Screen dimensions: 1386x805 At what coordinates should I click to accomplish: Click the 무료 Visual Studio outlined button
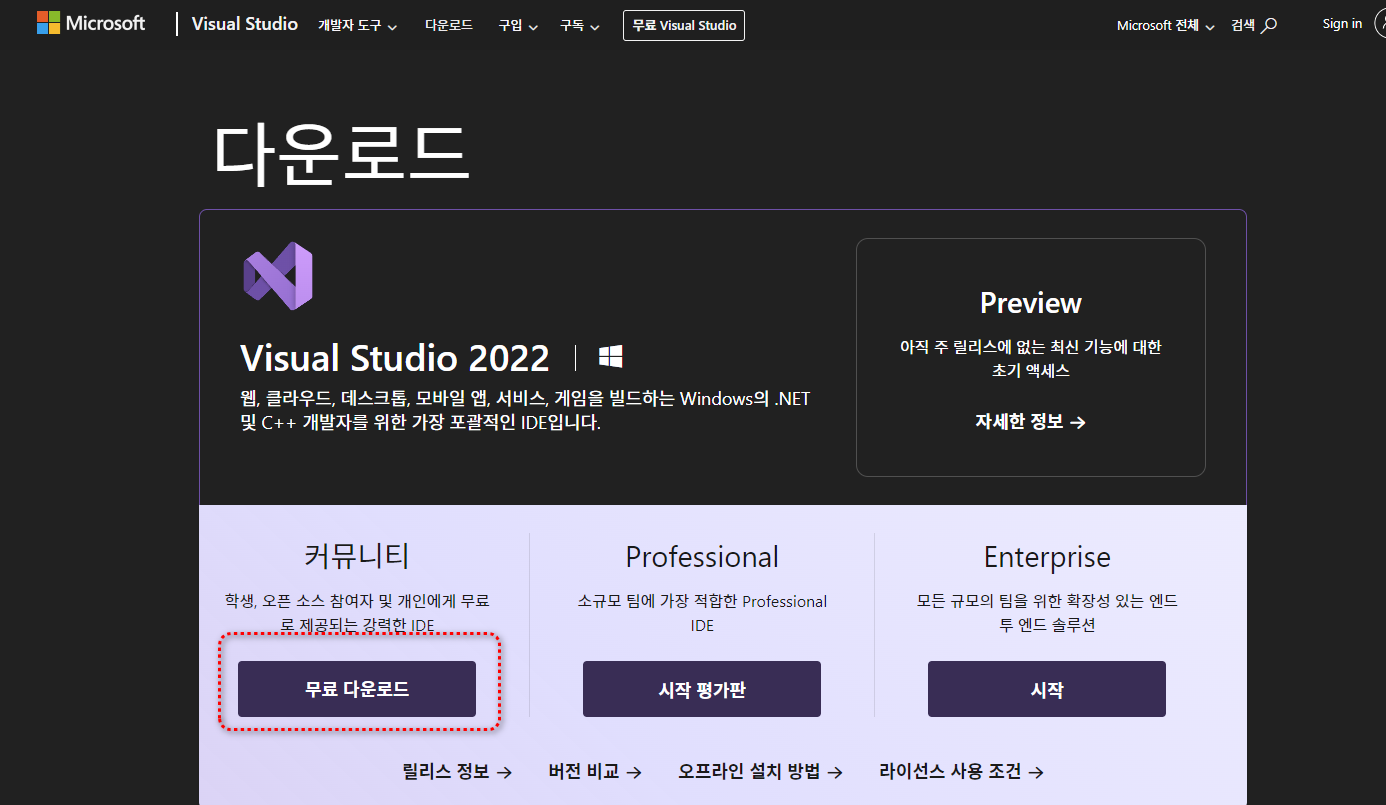click(684, 25)
